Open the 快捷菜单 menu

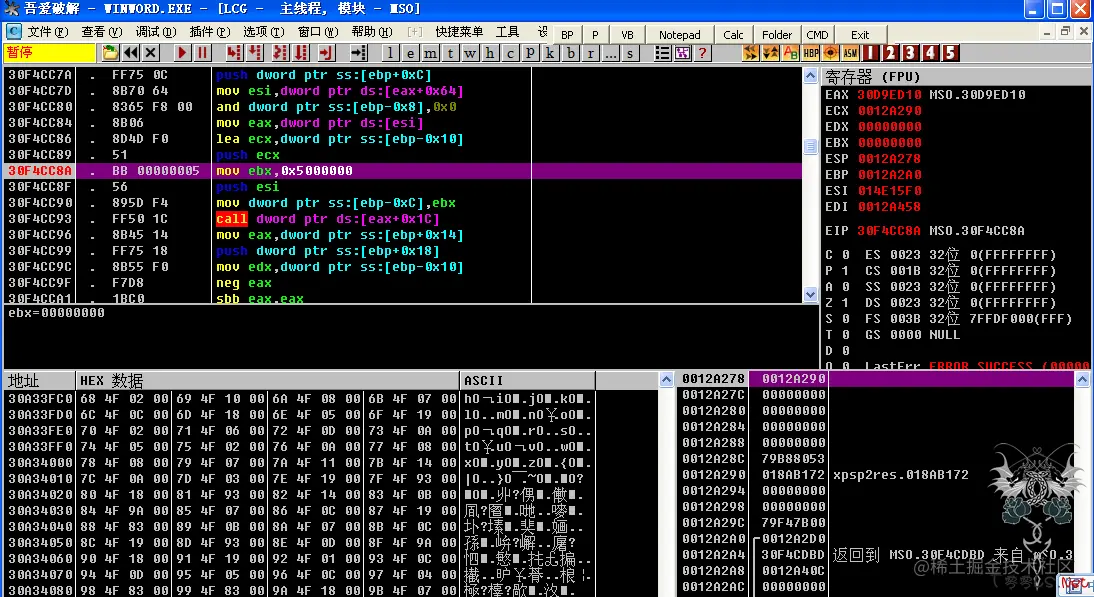(x=459, y=32)
